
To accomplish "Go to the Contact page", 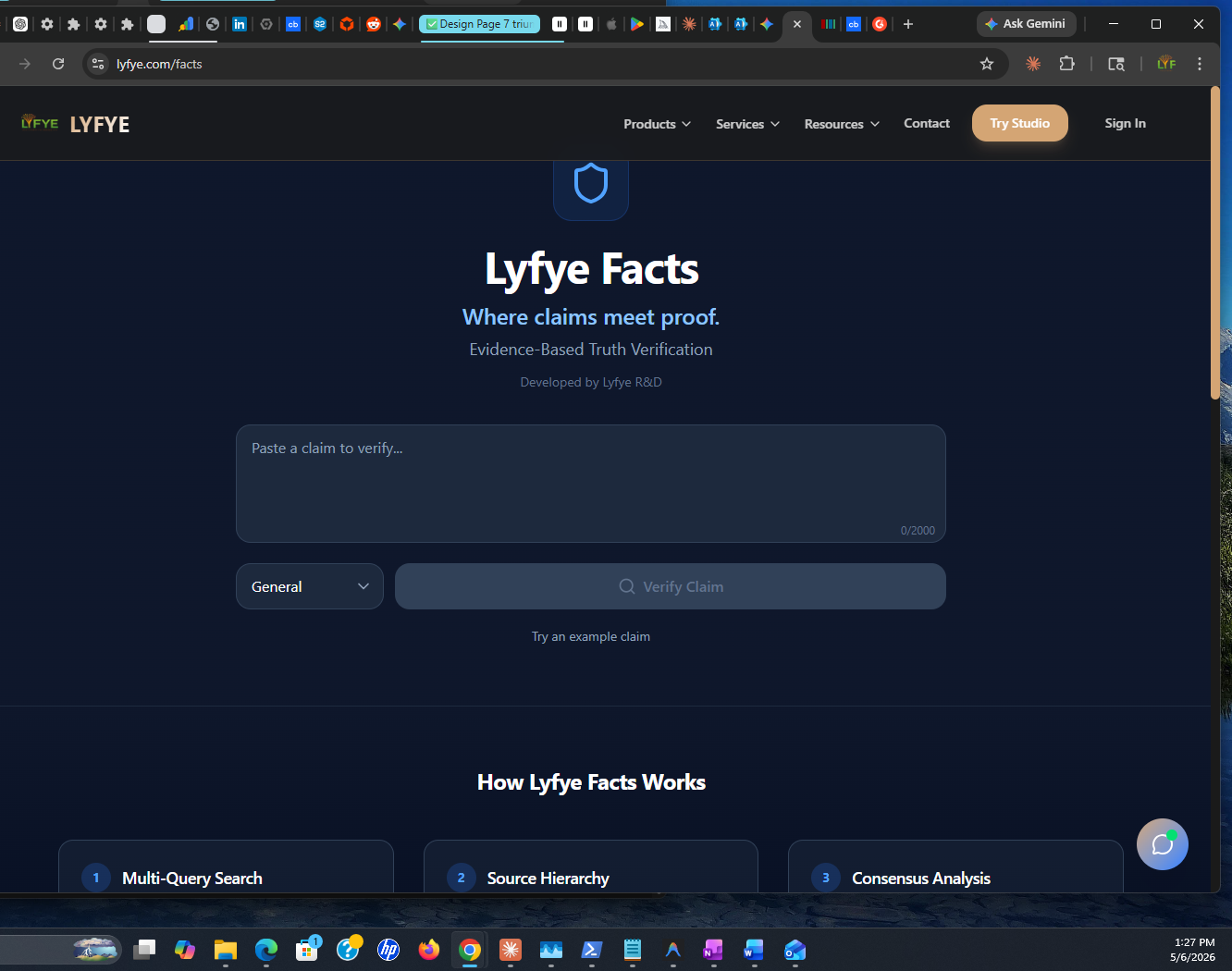I will 927,123.
